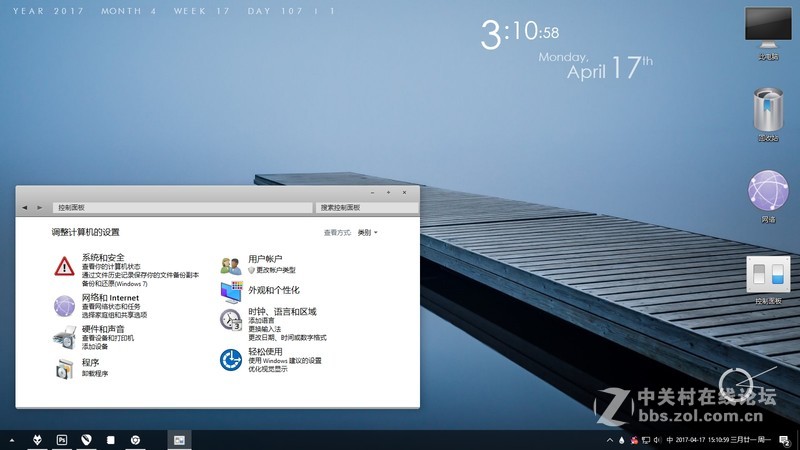Open the 卸载程序 link
This screenshot has width=800, height=450.
[x=95, y=373]
